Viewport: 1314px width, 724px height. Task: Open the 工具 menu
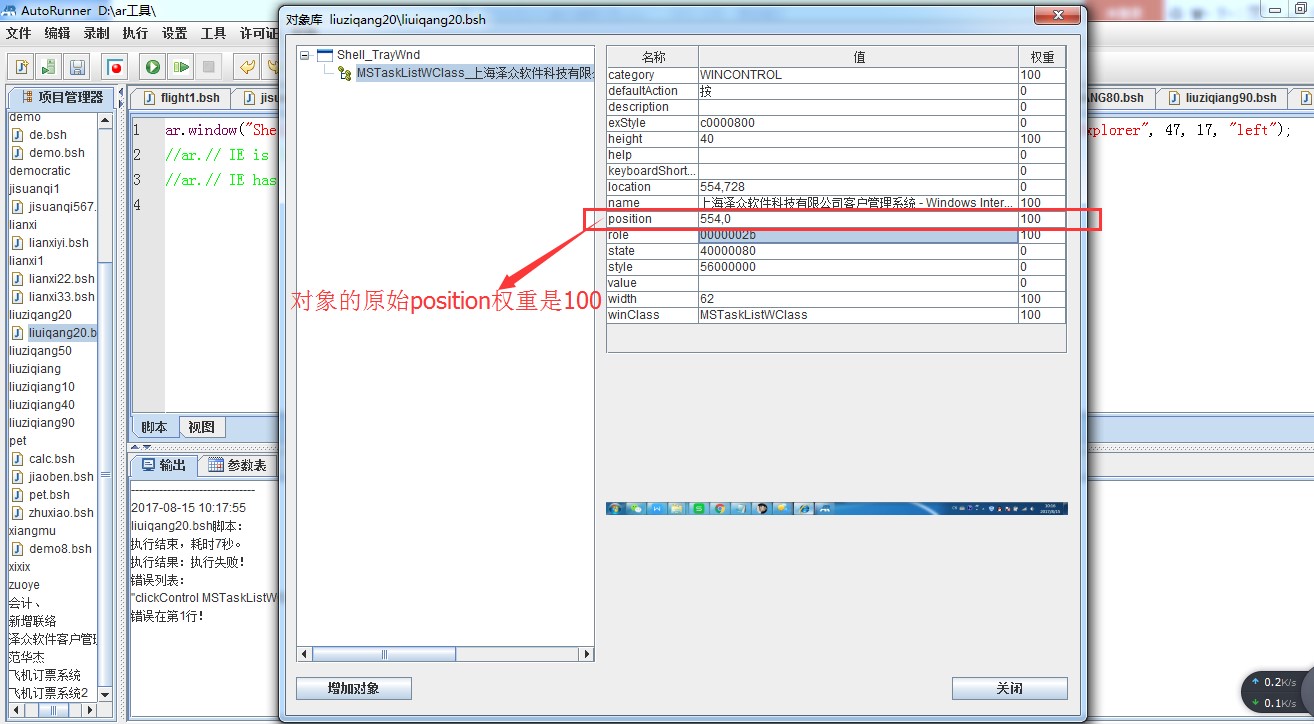[x=213, y=33]
